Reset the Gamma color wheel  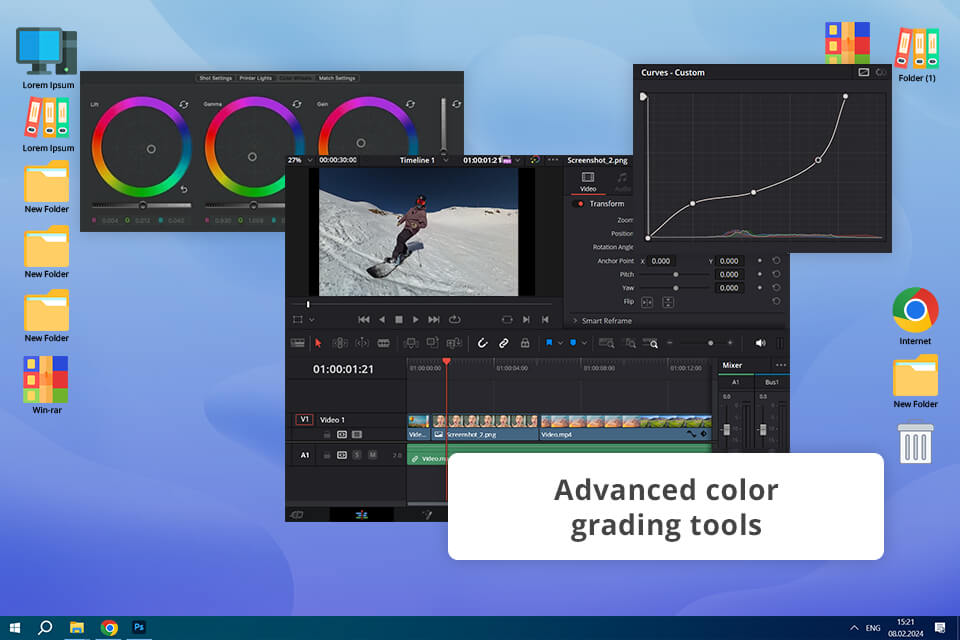pos(297,105)
